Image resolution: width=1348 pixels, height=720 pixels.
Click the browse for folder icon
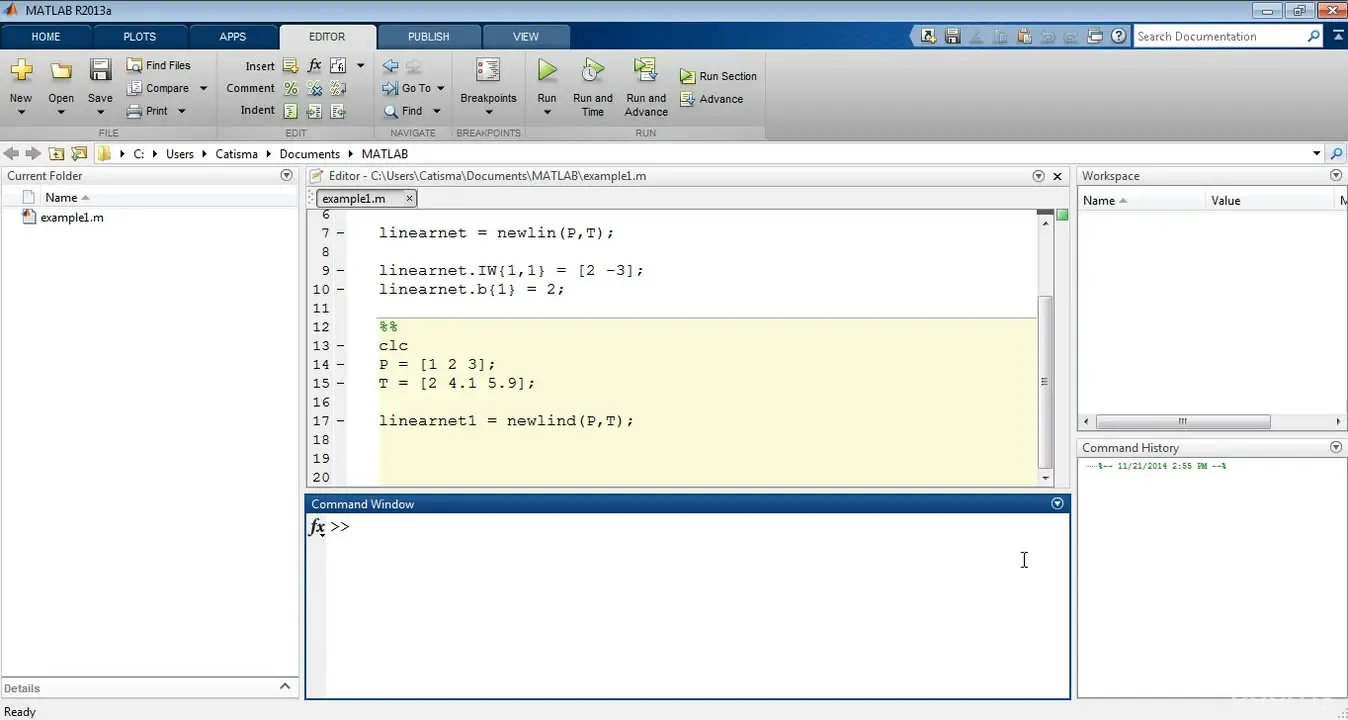pos(78,154)
